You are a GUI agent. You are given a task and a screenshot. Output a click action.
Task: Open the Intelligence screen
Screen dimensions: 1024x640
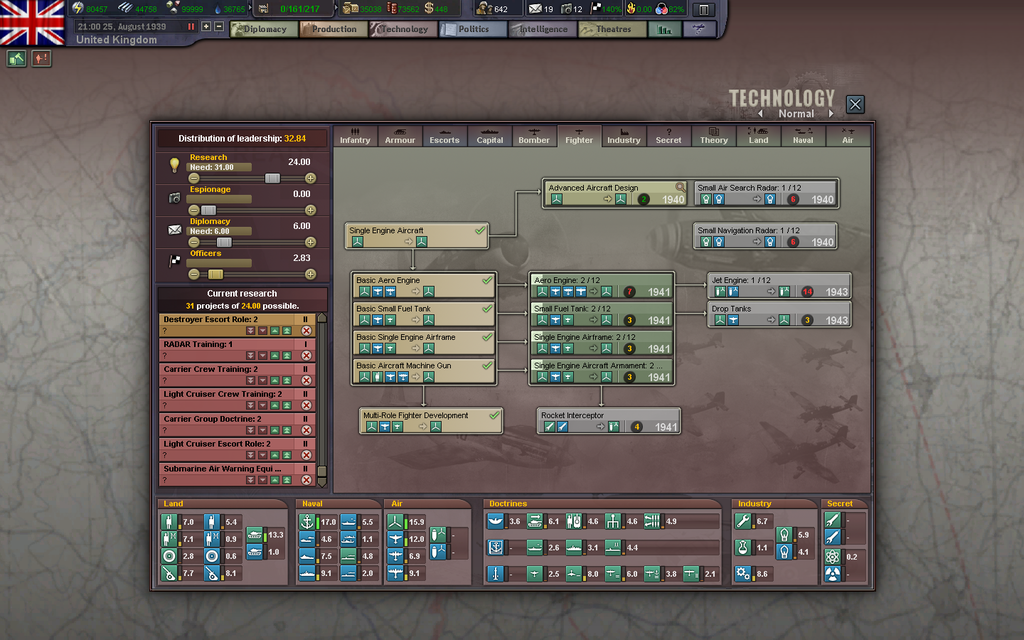pos(543,29)
